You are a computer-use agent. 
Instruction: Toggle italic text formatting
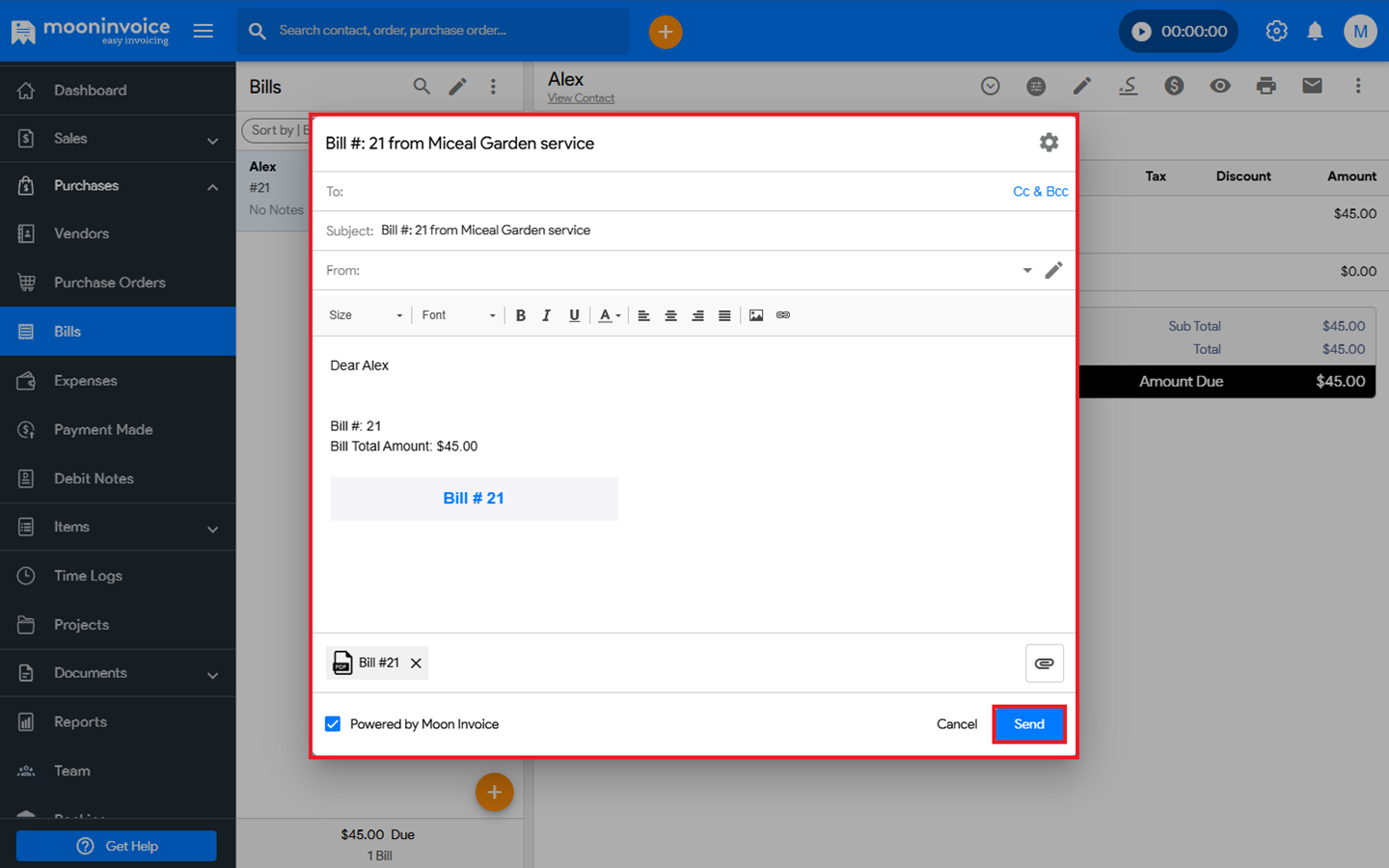coord(547,315)
